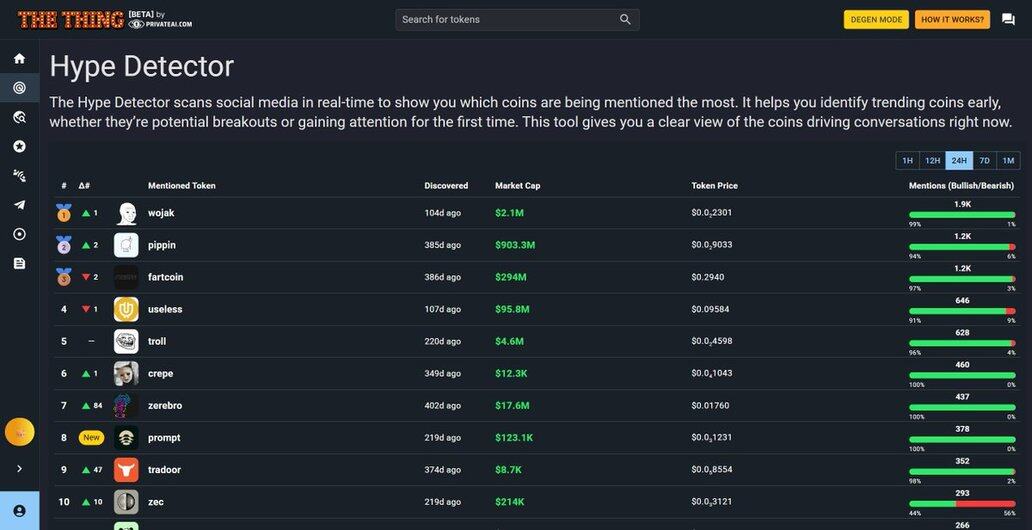Click the How It Works button
The width and height of the screenshot is (1032, 530).
[x=952, y=19]
